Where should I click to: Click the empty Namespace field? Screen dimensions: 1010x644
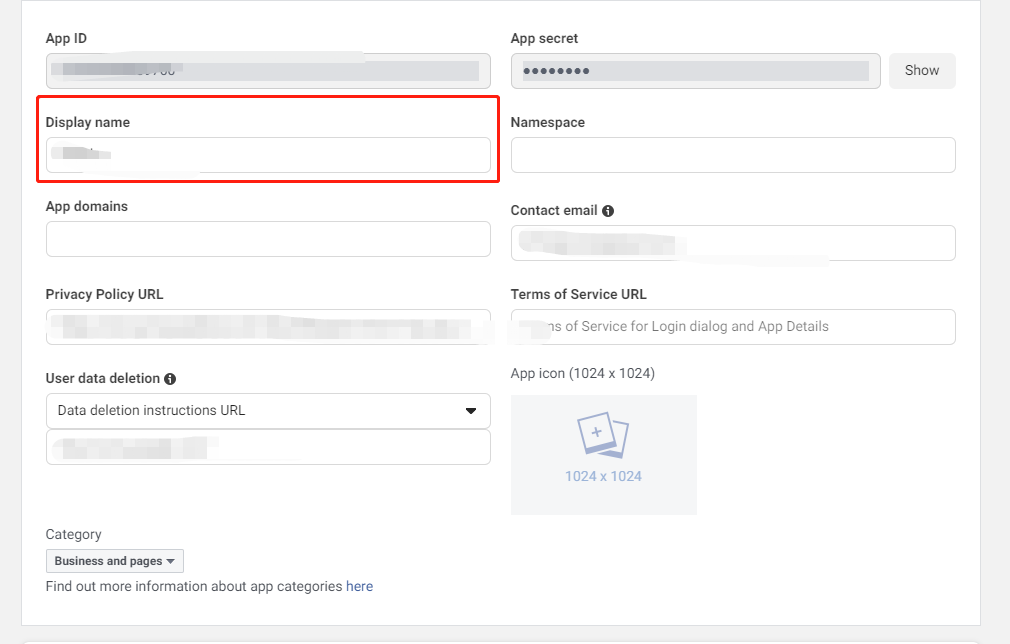[x=732, y=155]
